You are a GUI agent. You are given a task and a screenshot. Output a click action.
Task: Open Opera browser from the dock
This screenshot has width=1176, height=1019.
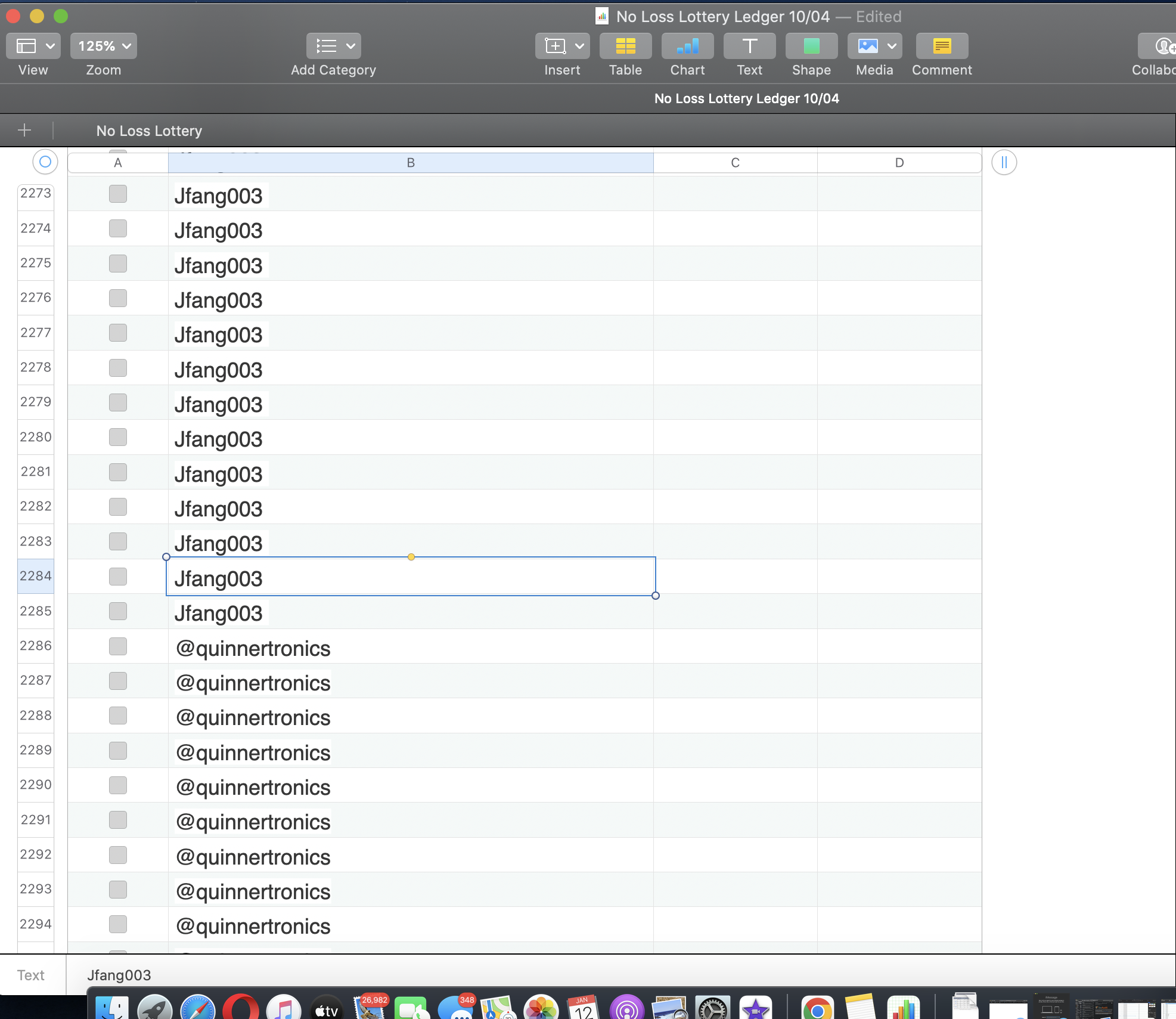(241, 1008)
